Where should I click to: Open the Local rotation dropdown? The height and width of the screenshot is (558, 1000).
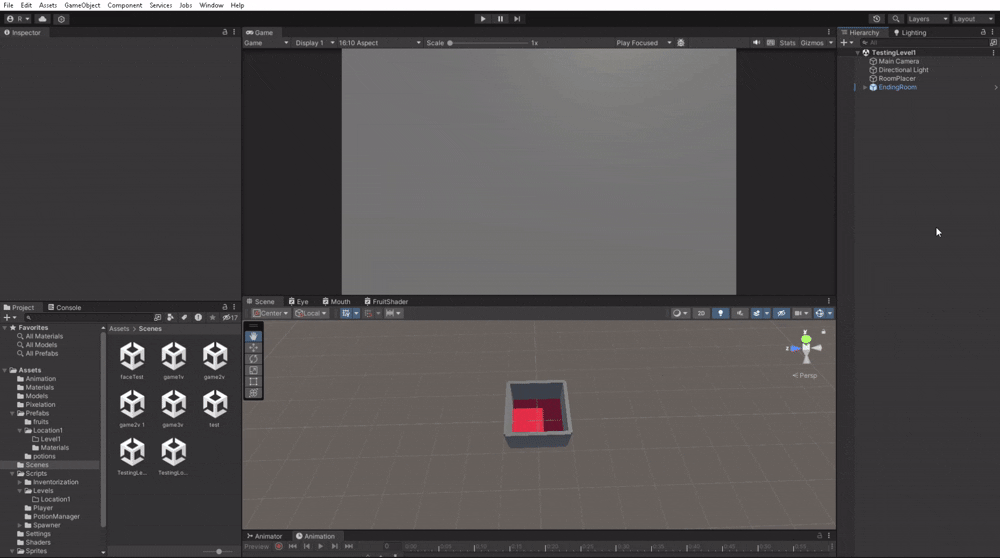311,313
